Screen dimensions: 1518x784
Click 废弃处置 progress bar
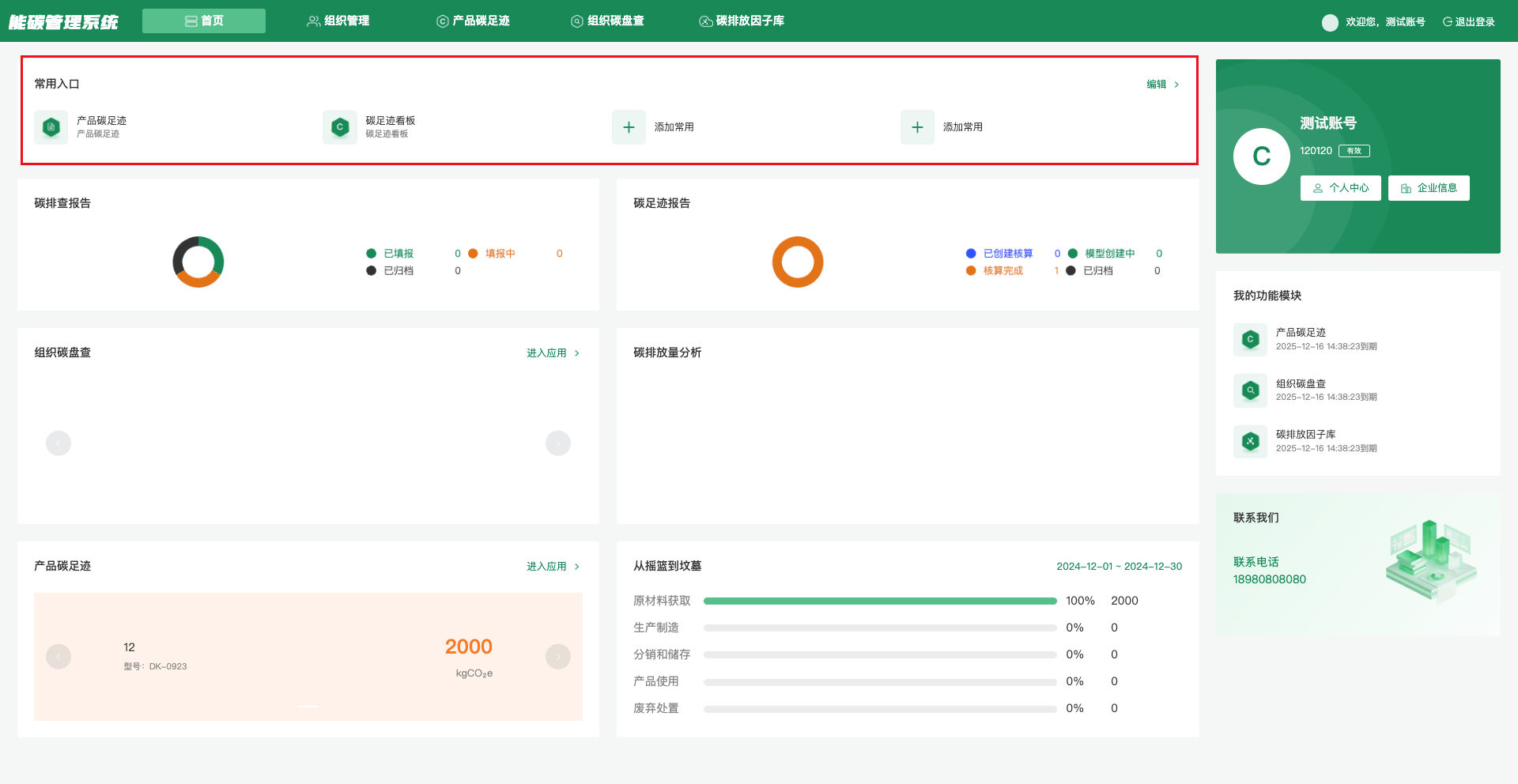880,709
